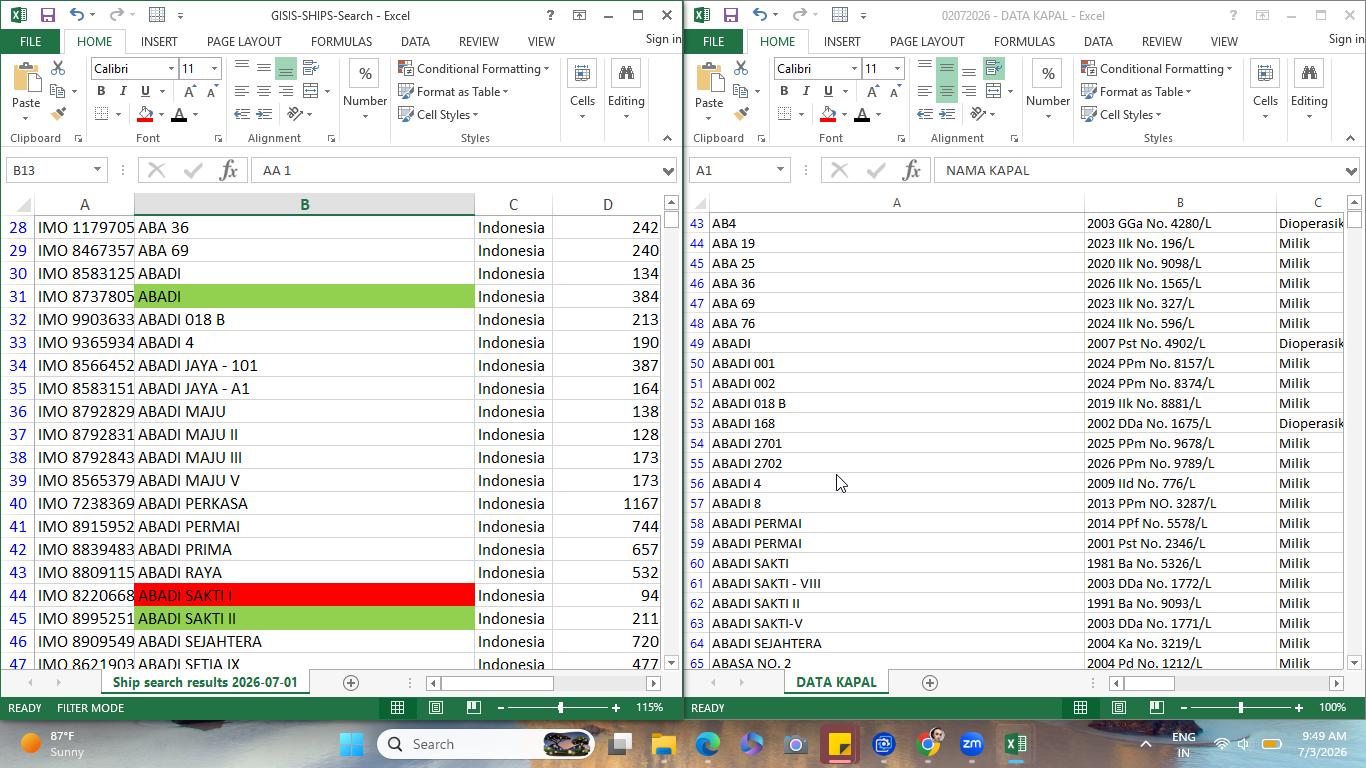Switch to the PAGE LAYOUT tab in the right window
This screenshot has width=1366, height=768.
927,41
